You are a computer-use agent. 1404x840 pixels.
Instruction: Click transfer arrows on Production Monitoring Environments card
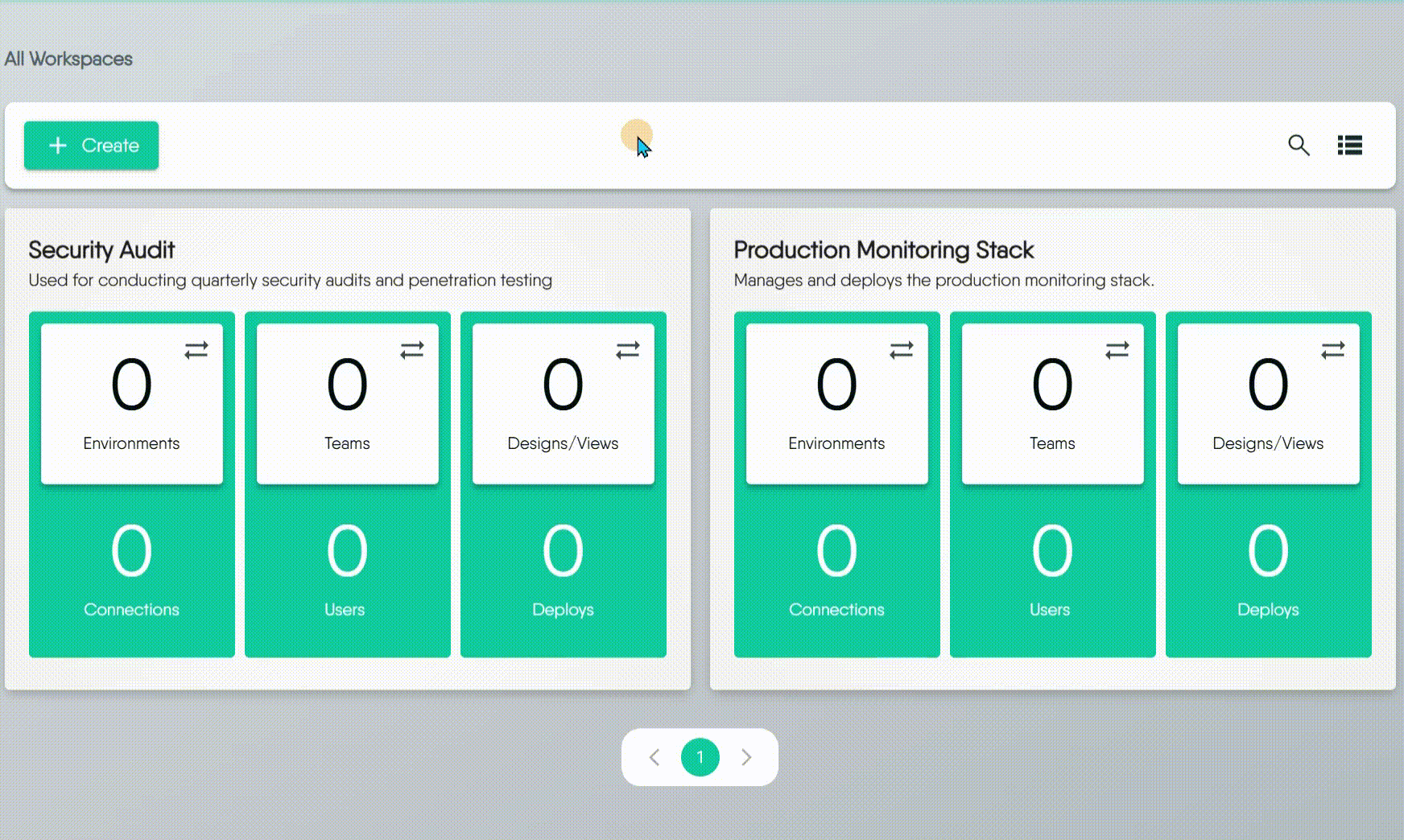click(x=902, y=350)
